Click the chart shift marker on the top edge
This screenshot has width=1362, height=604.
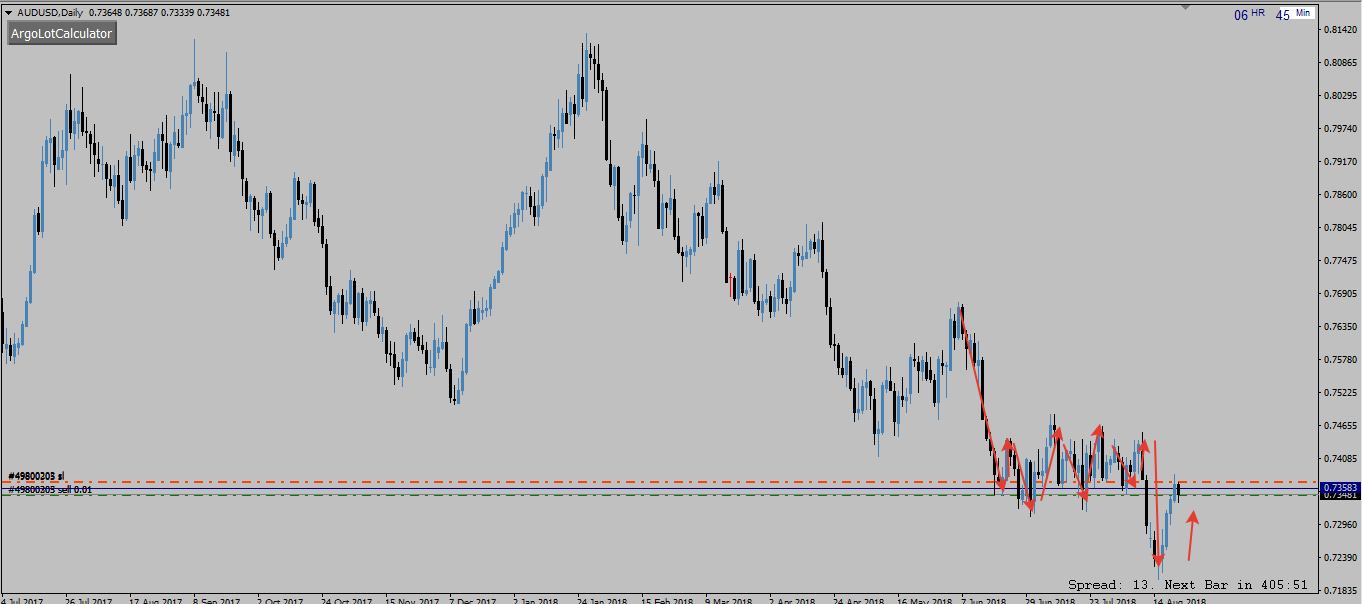pyautogui.click(x=1186, y=7)
